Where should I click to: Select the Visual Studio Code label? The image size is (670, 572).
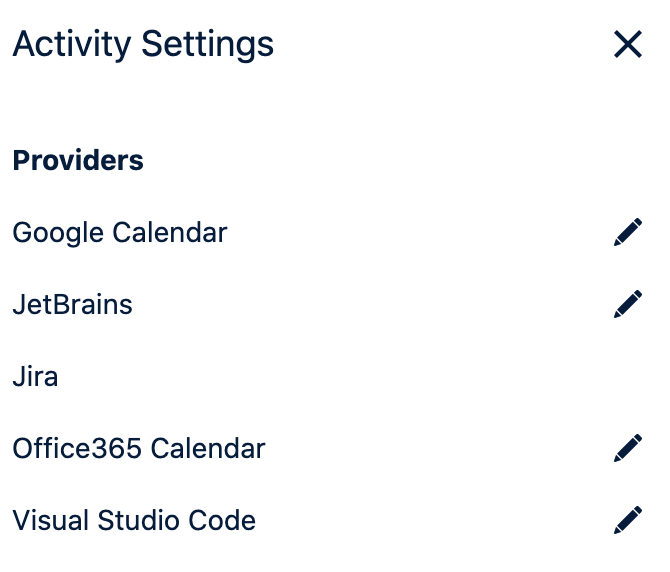click(x=134, y=520)
